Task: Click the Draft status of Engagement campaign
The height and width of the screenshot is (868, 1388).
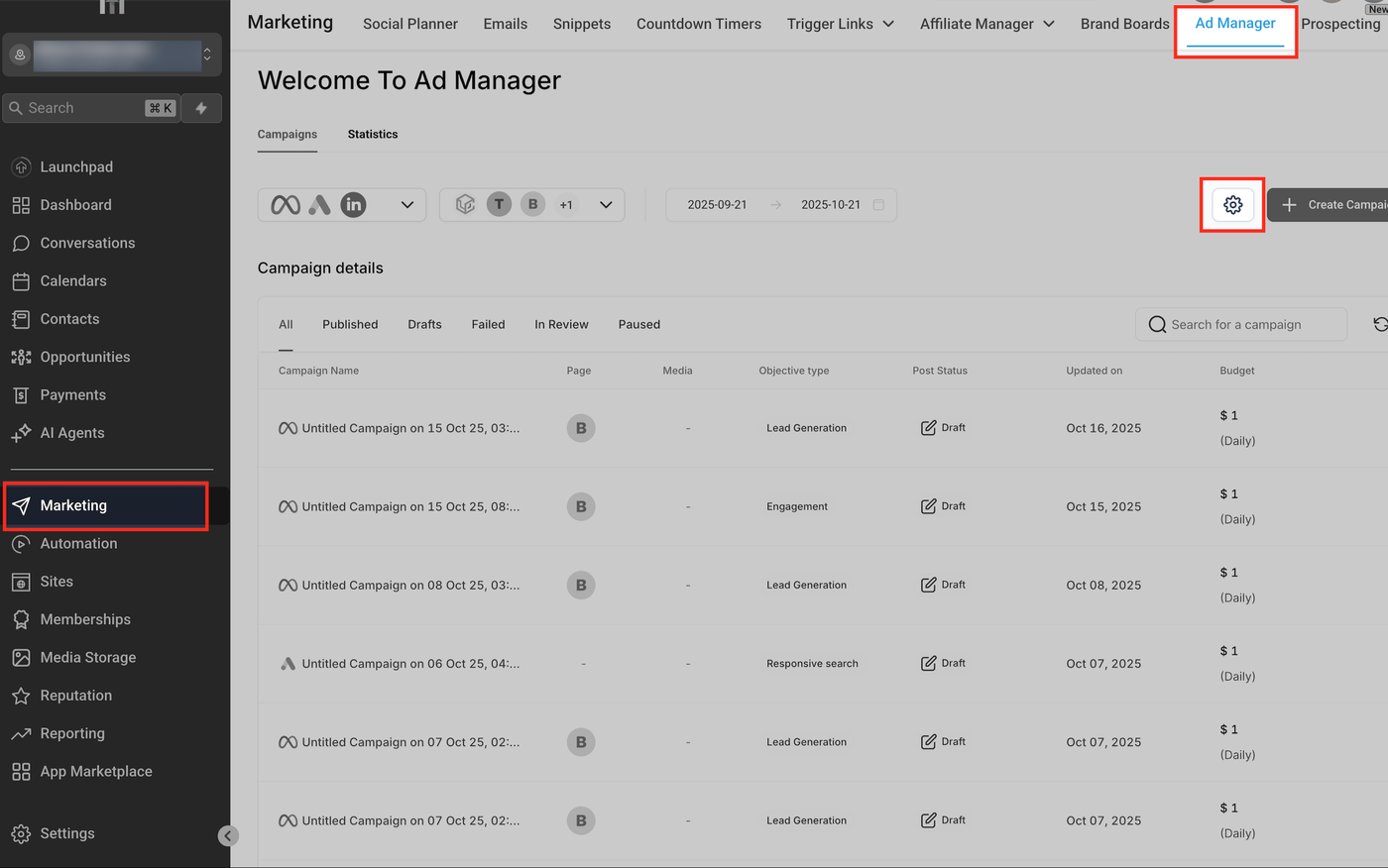Action: tap(943, 506)
